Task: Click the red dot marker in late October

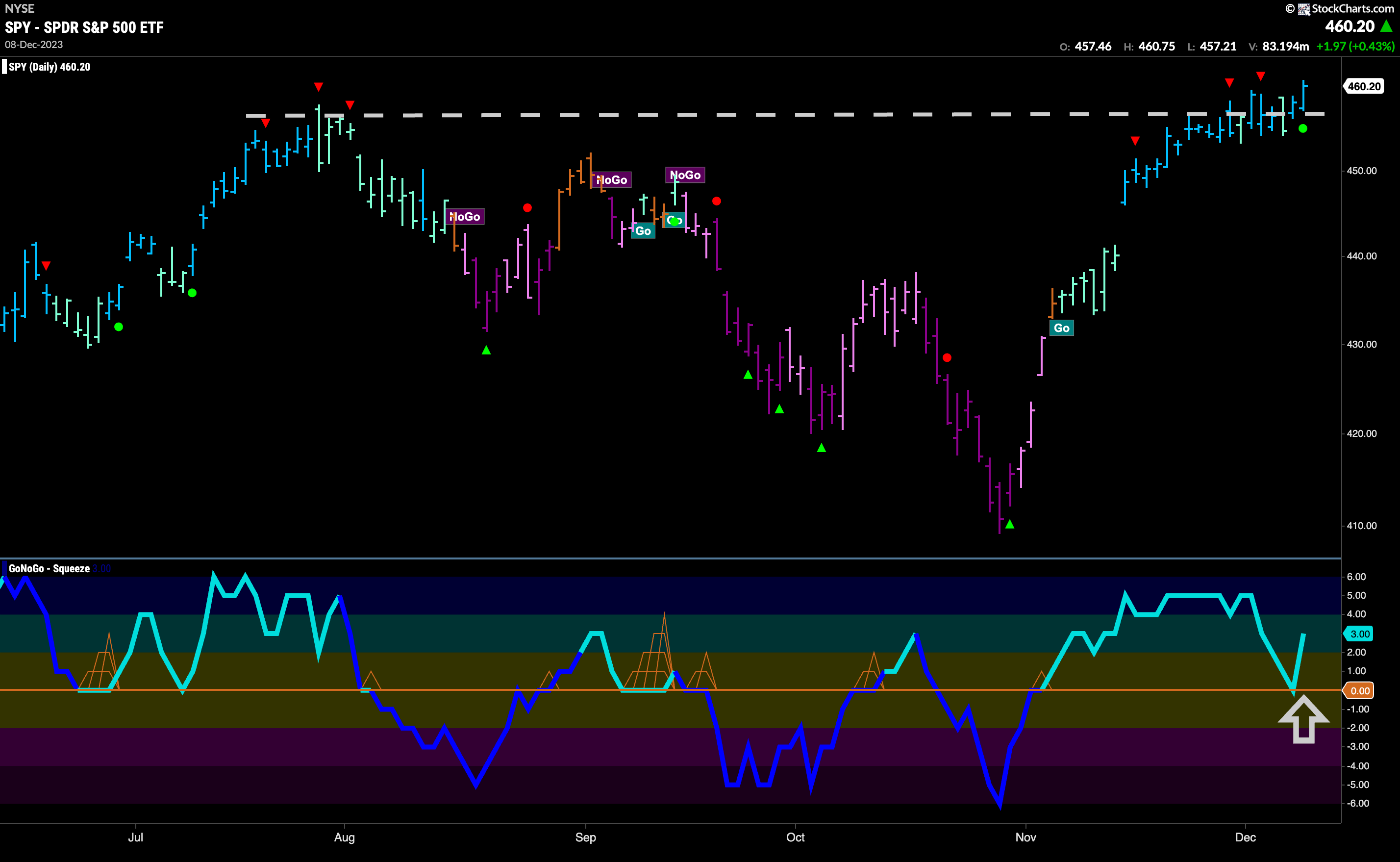Action: tap(947, 358)
